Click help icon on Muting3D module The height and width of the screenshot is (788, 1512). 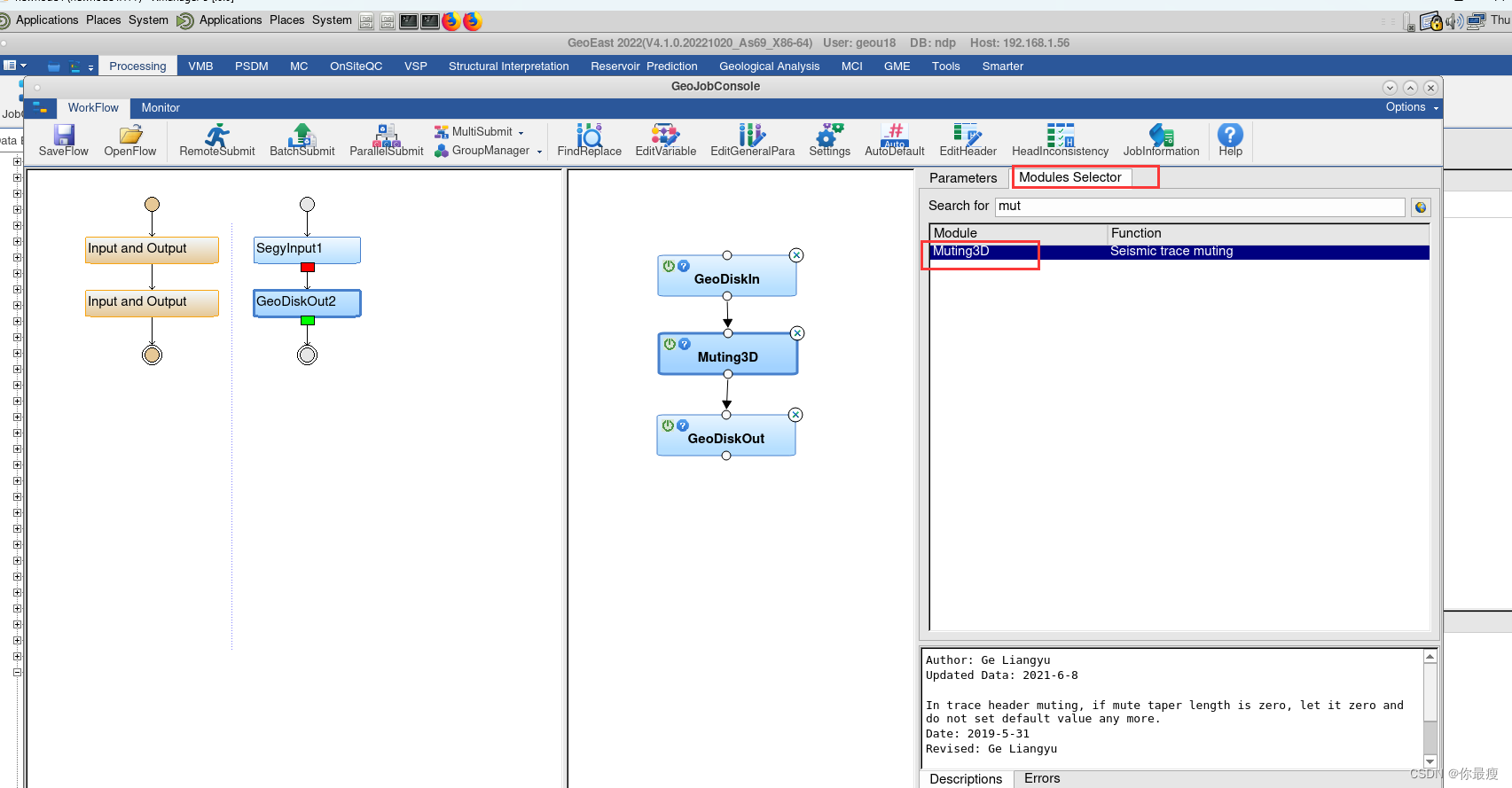pyautogui.click(x=685, y=344)
